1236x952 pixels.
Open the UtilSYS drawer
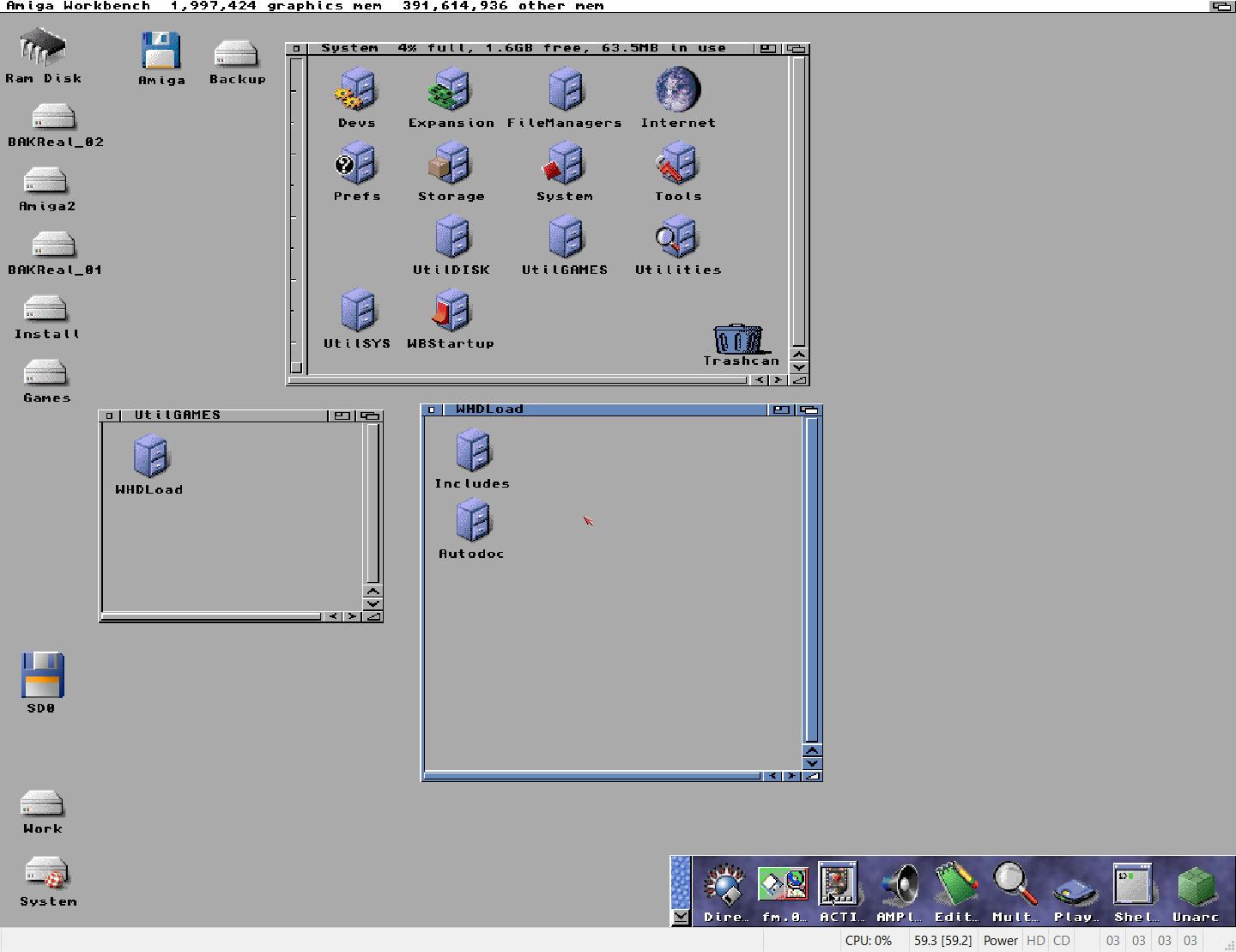point(357,310)
